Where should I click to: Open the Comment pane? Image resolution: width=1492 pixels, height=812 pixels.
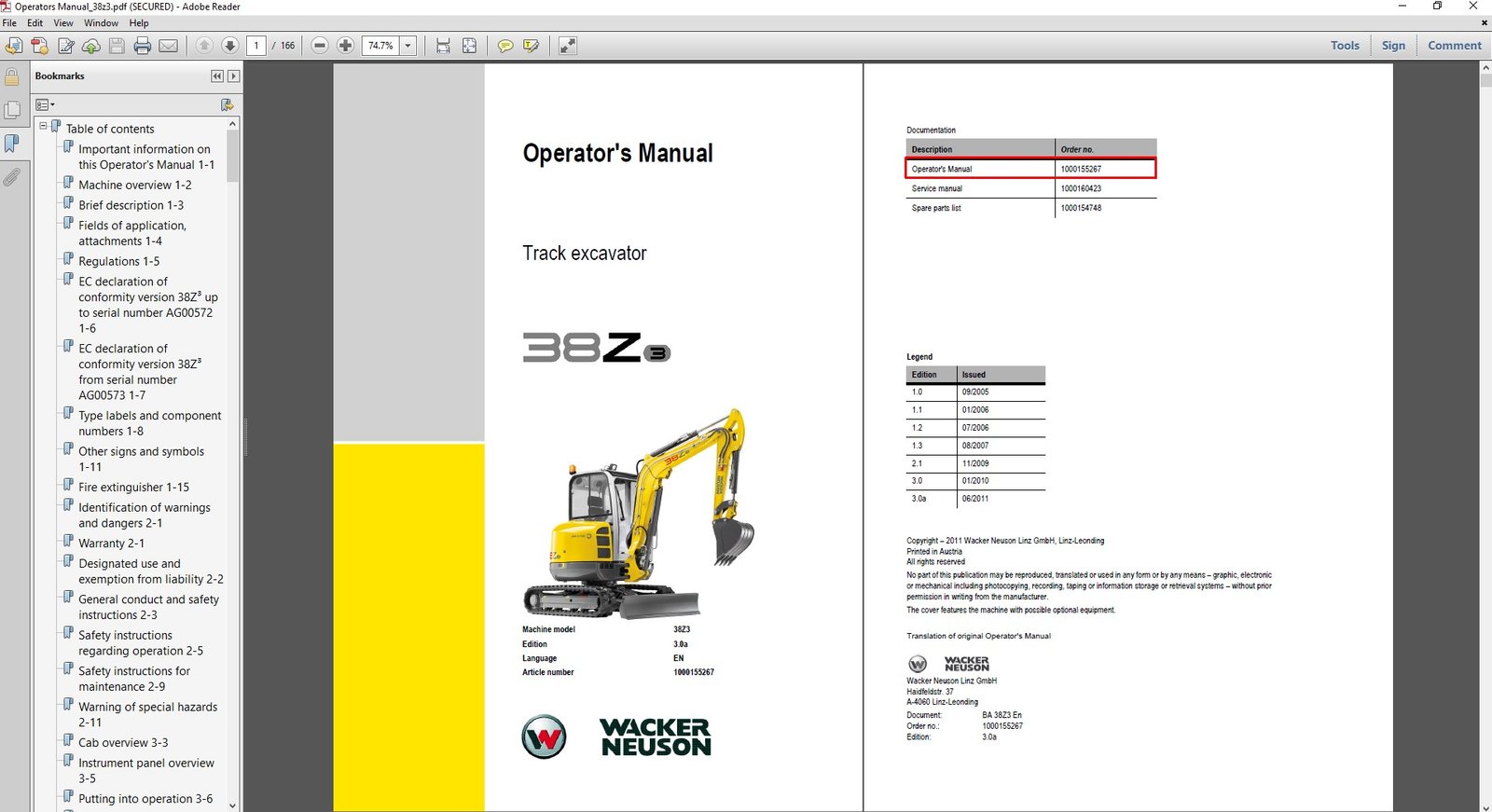point(1453,46)
